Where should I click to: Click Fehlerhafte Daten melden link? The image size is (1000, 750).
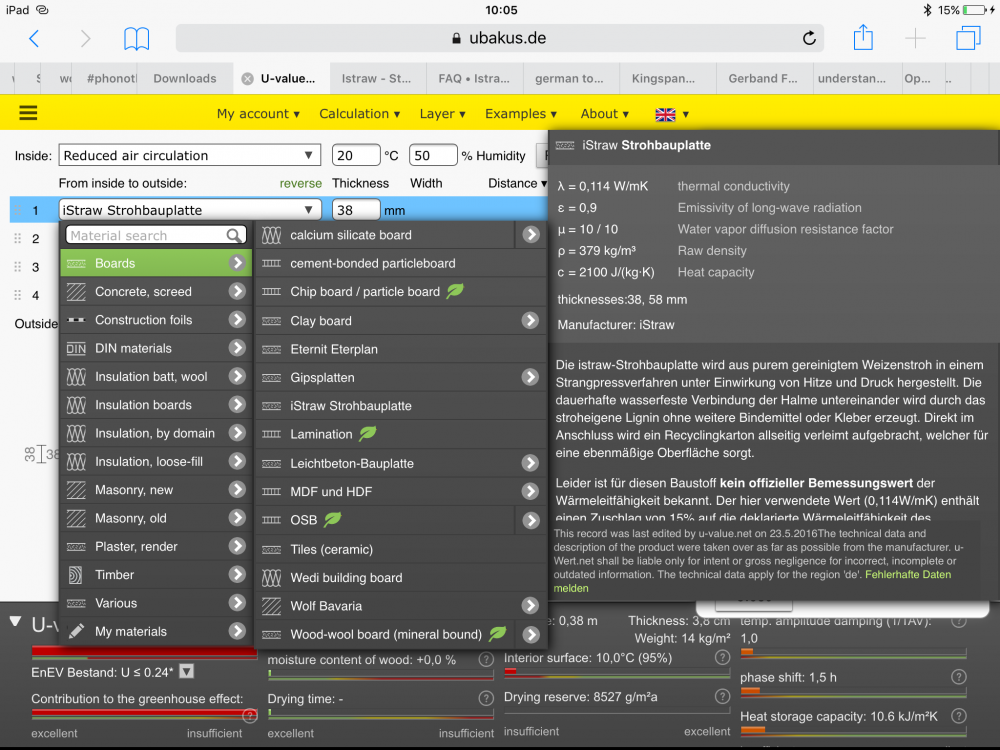(x=753, y=581)
